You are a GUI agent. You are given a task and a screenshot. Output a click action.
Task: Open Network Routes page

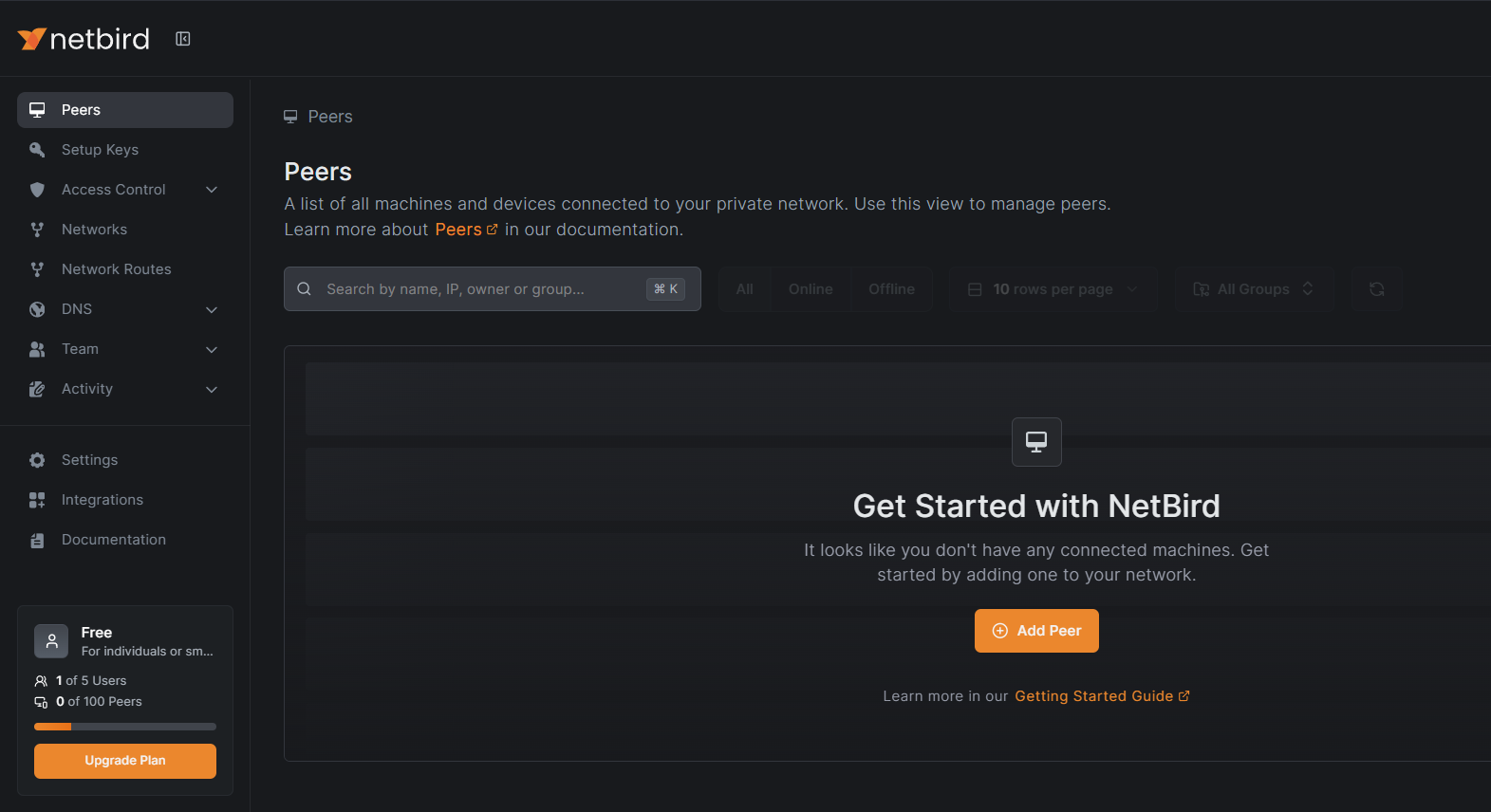point(125,269)
